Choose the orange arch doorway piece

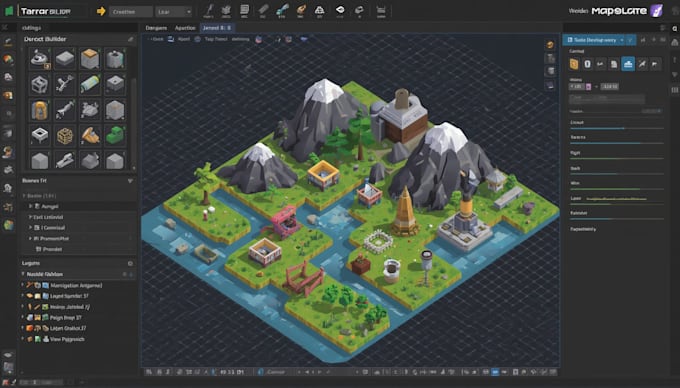coord(40,110)
